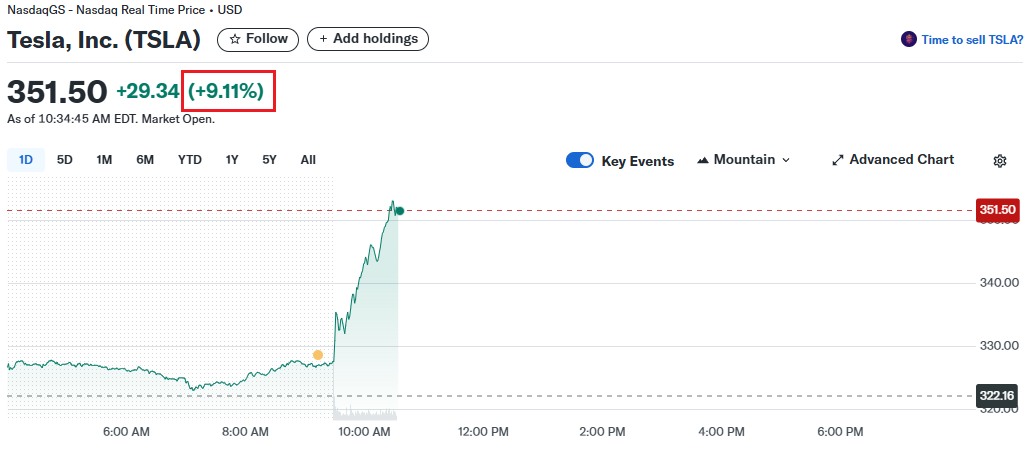Open the Time to sell TSLA? link
This screenshot has width=1033, height=451.
pos(972,39)
